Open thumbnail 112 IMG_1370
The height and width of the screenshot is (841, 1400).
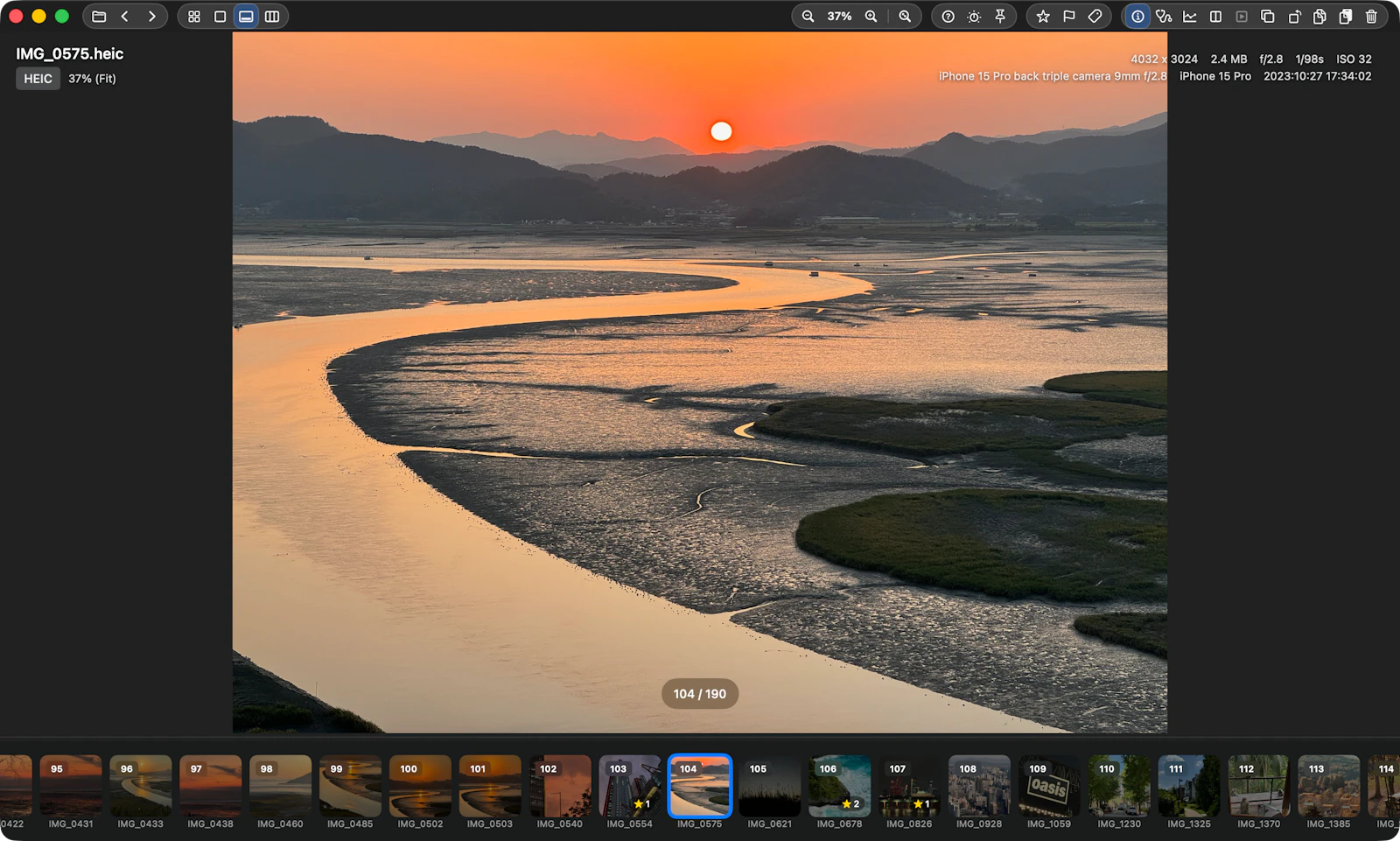[x=1259, y=787]
